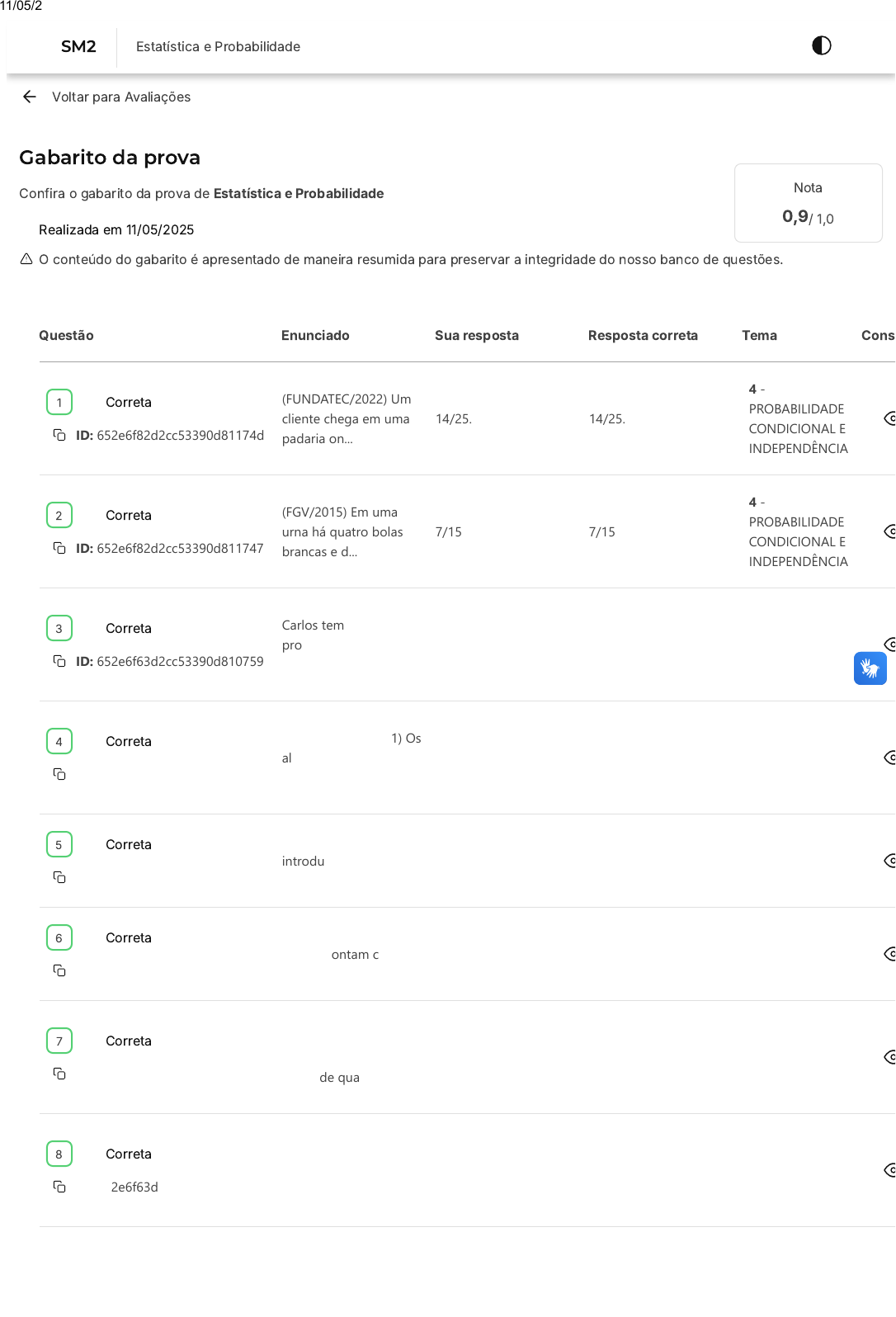Image resolution: width=896 pixels, height=1317 pixels.
Task: Copy the ID of question 4
Action: [59, 774]
